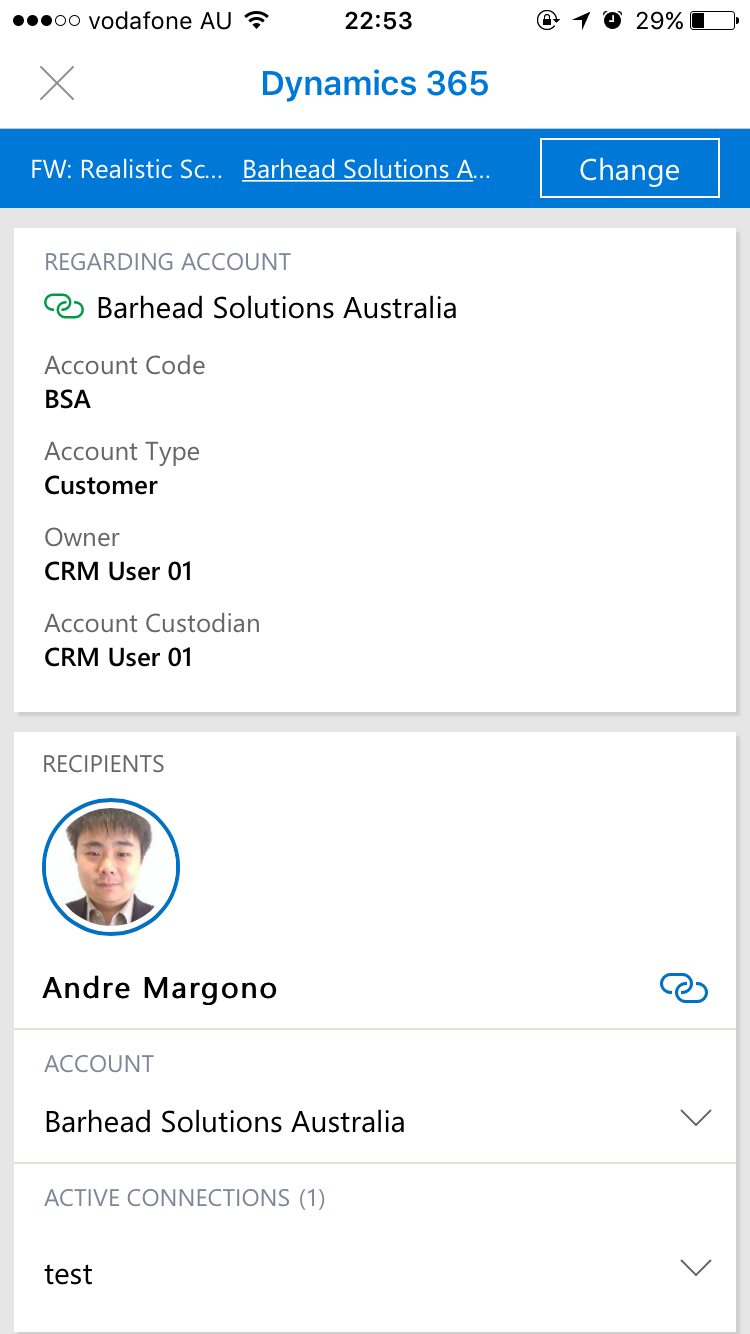Tap the email subject starting with FW: Realistic
This screenshot has width=750, height=1334.
pyautogui.click(x=127, y=169)
